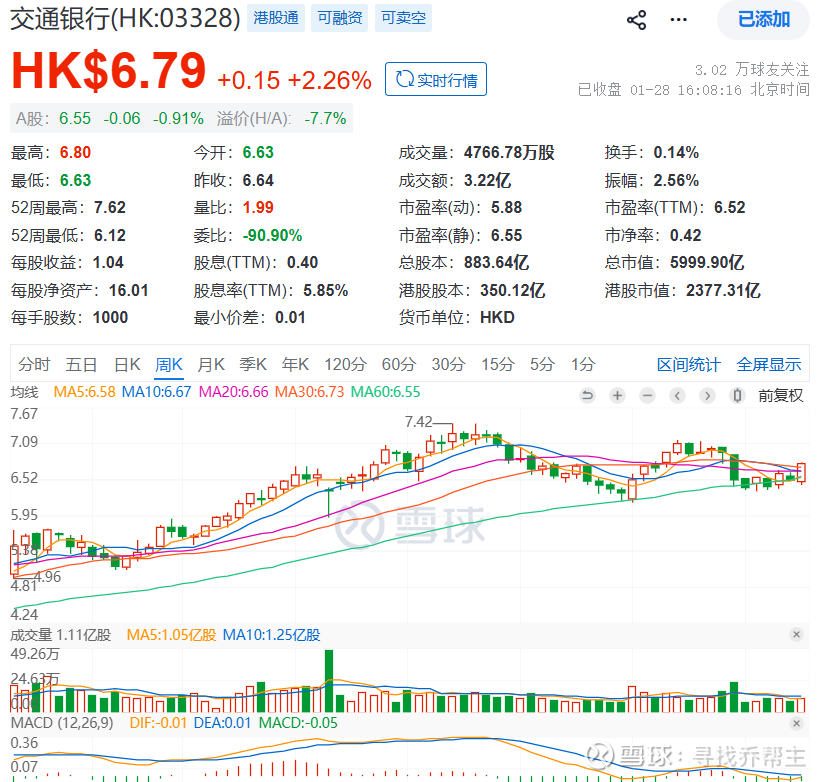Open 全屏显示 fullscreen chart
Image resolution: width=830 pixels, height=782 pixels.
coord(769,364)
